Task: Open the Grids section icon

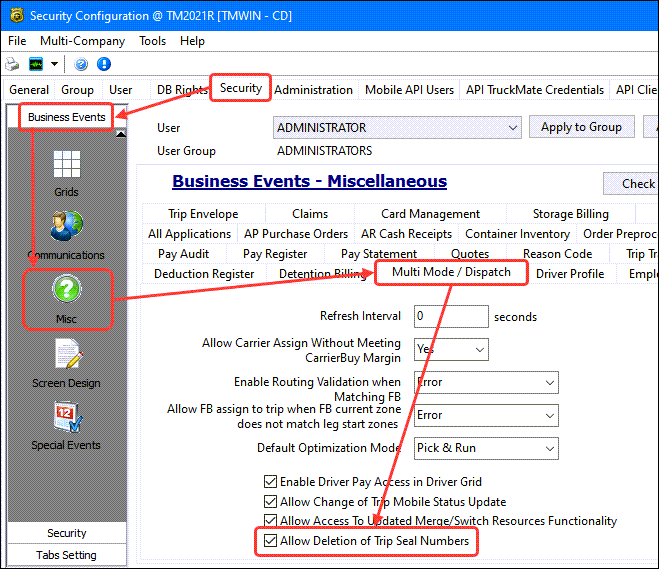Action: click(66, 165)
